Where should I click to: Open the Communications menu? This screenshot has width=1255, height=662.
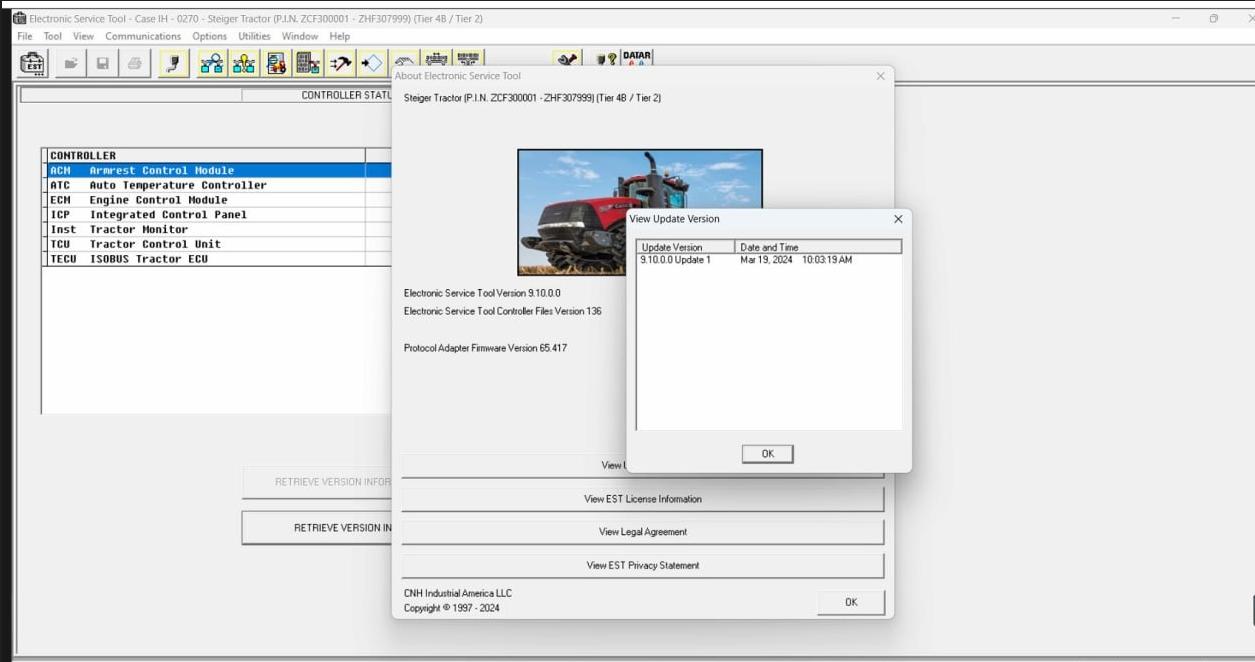(143, 36)
